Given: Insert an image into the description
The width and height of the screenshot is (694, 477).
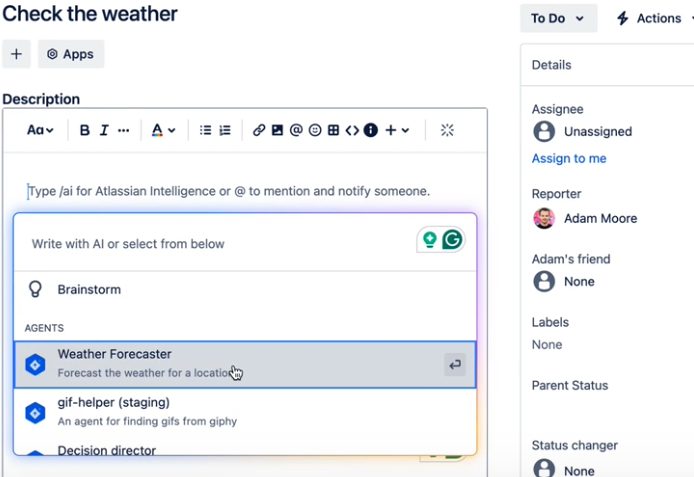Looking at the screenshot, I should click(277, 130).
